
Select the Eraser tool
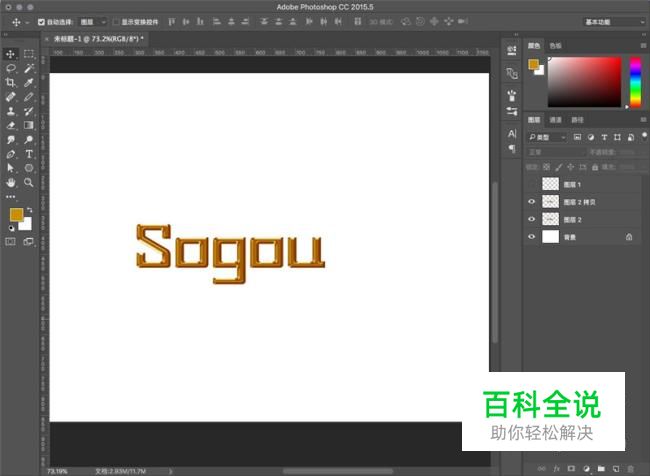[x=10, y=125]
